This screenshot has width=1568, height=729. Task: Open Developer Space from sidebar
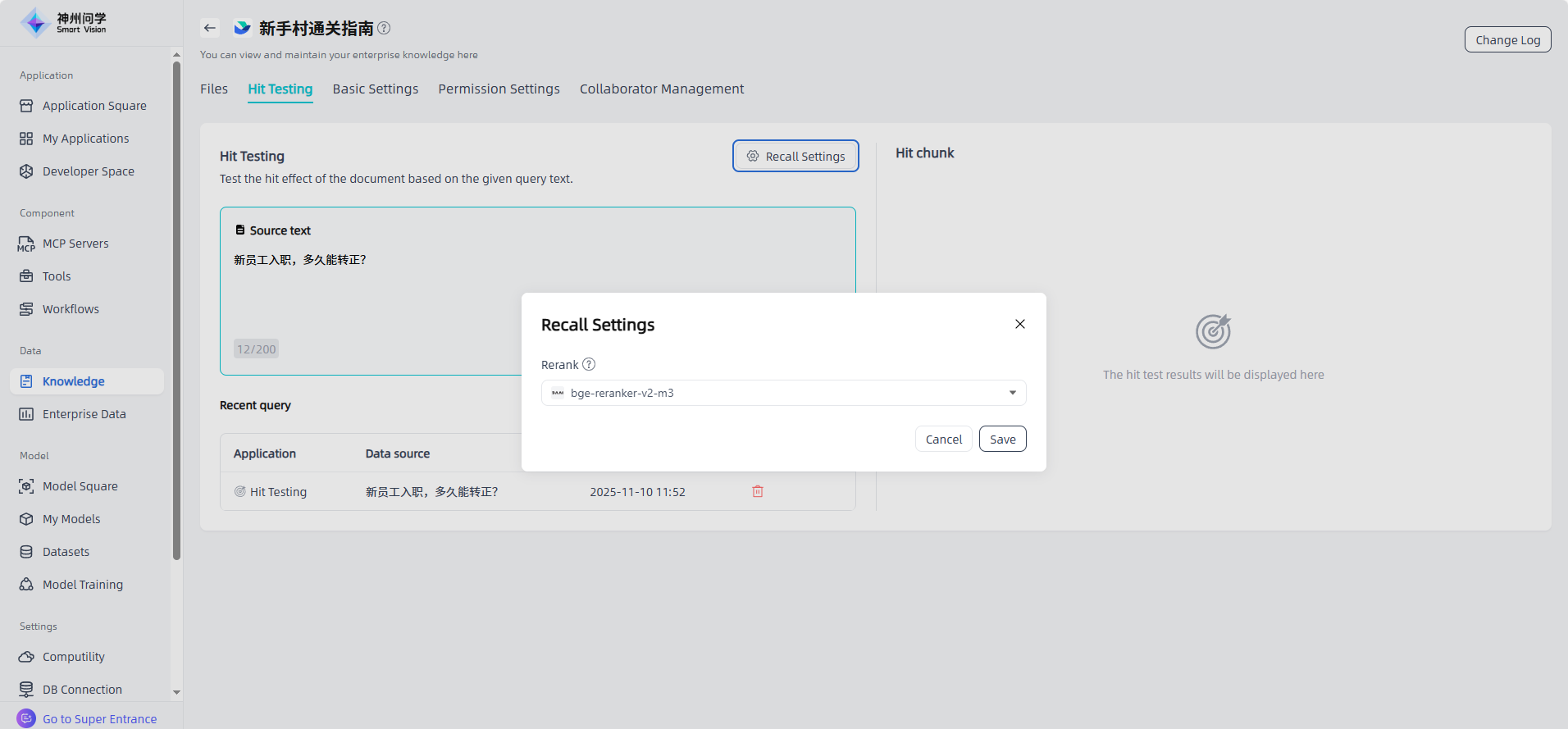click(88, 171)
